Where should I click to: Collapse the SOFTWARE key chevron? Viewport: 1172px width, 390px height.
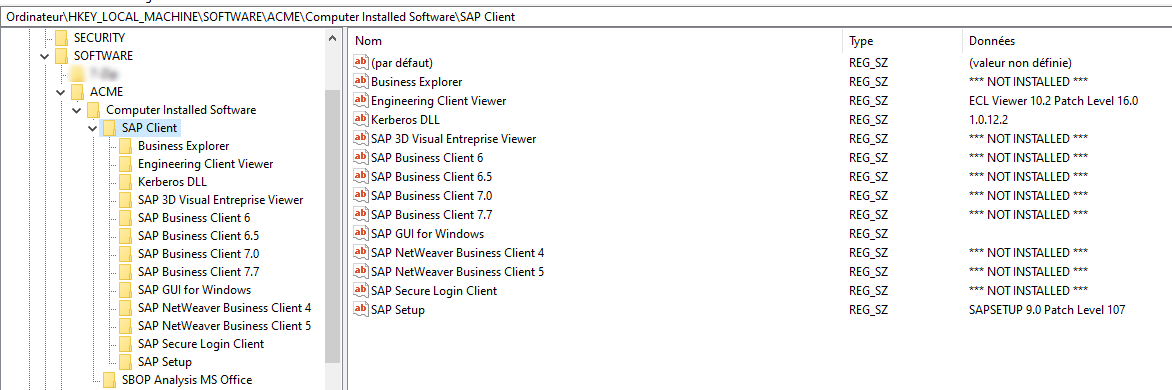click(x=44, y=56)
